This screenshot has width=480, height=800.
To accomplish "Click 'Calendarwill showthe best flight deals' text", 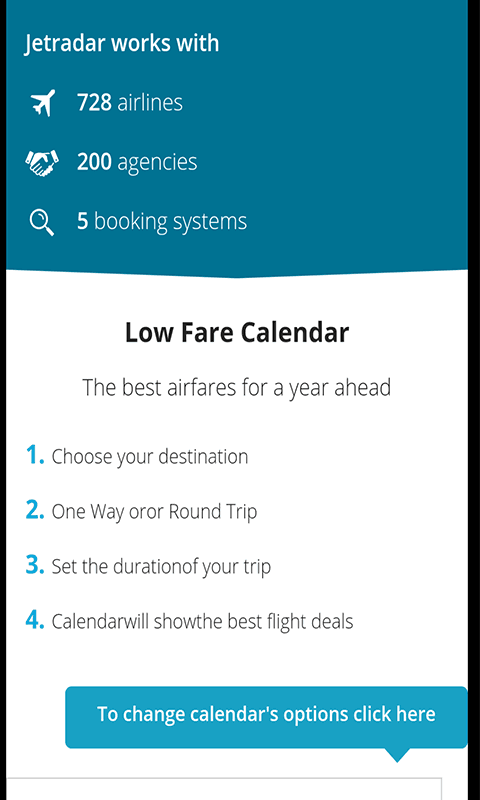I will [203, 622].
